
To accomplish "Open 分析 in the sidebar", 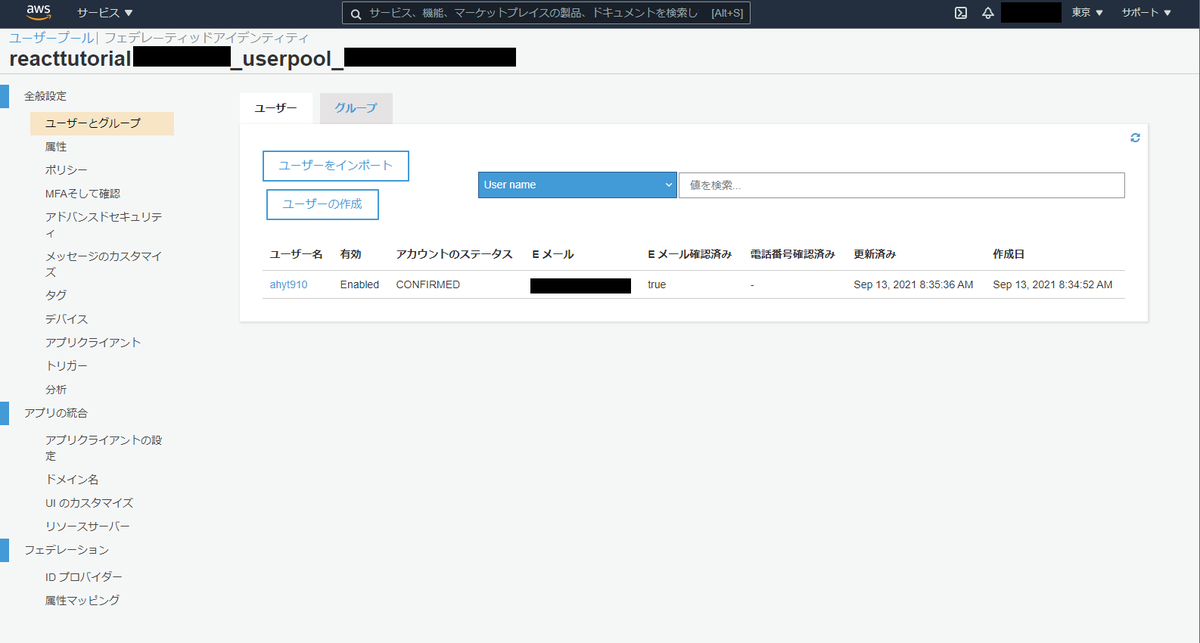I will click(56, 389).
